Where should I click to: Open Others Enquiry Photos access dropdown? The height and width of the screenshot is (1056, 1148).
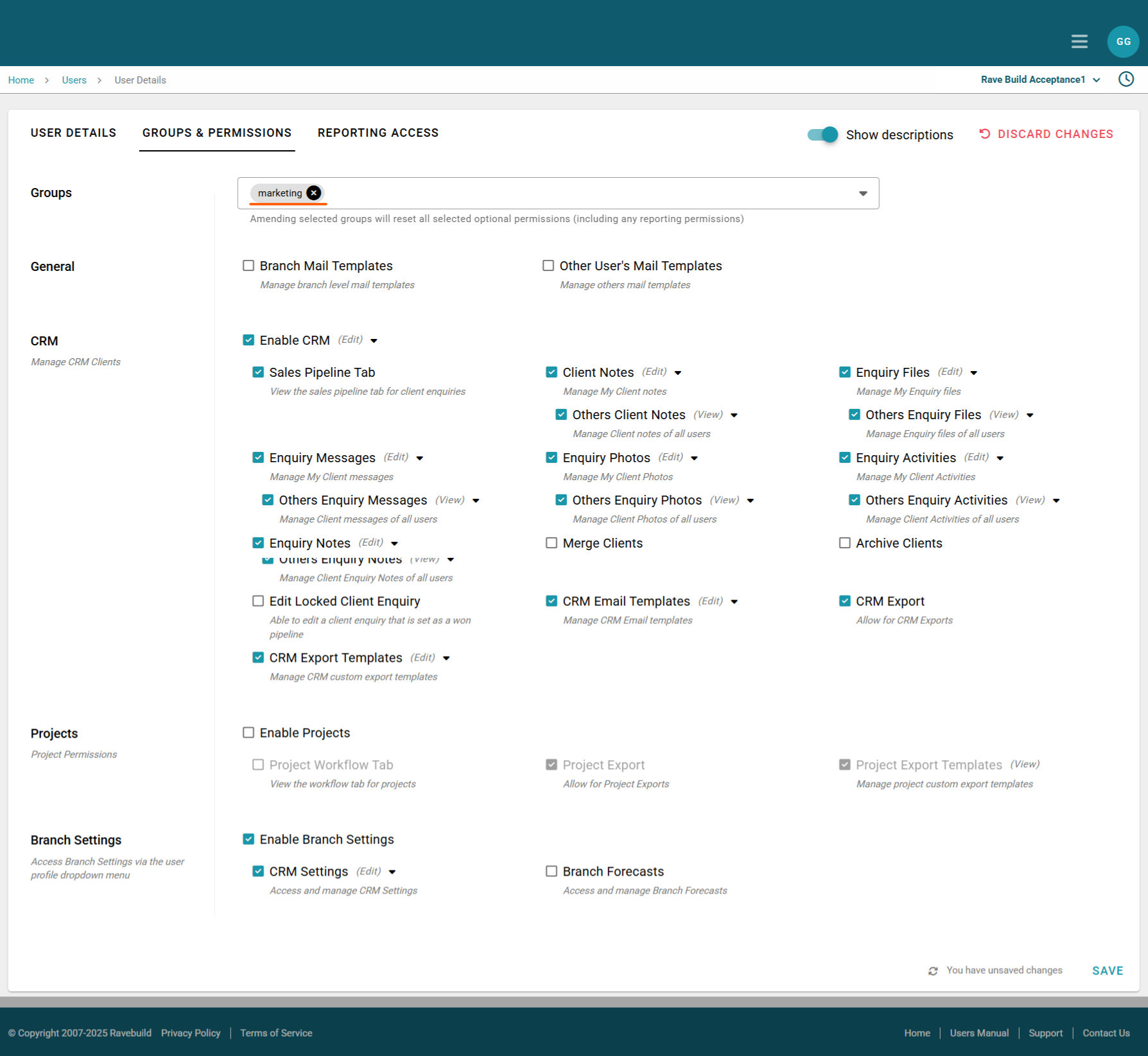pos(751,501)
